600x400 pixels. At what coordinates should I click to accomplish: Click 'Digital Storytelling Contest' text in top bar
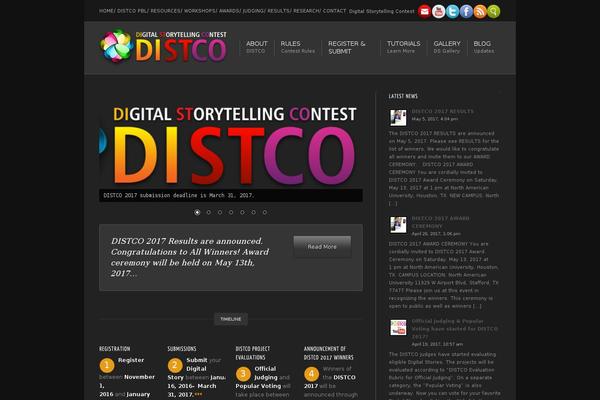[382, 11]
